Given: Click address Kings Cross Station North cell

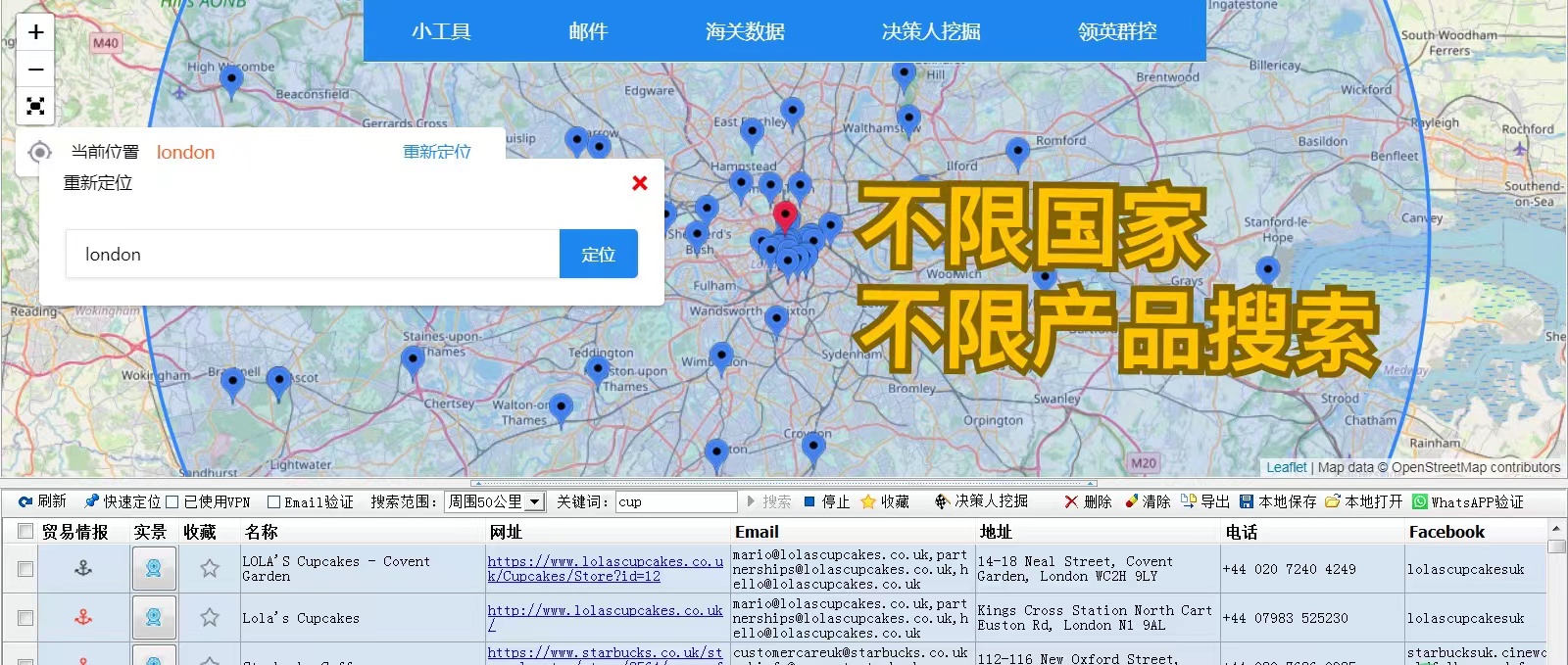Looking at the screenshot, I should (1098, 617).
